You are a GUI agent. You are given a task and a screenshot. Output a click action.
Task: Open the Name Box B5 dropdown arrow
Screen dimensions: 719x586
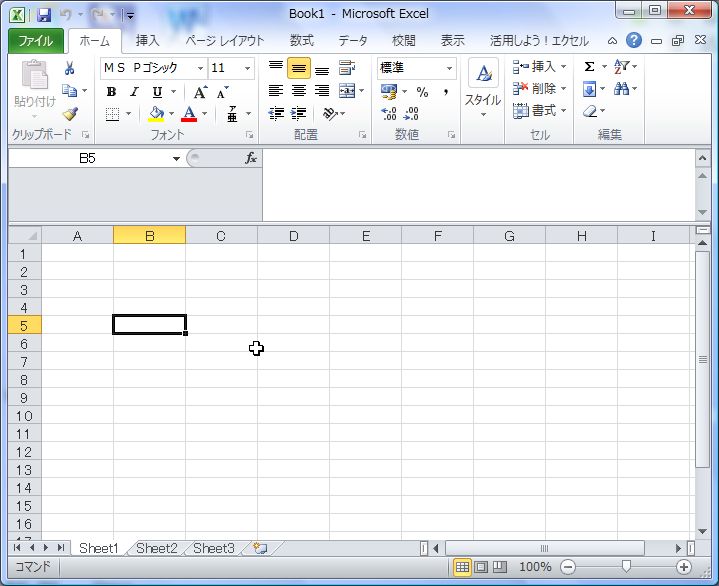click(x=176, y=159)
